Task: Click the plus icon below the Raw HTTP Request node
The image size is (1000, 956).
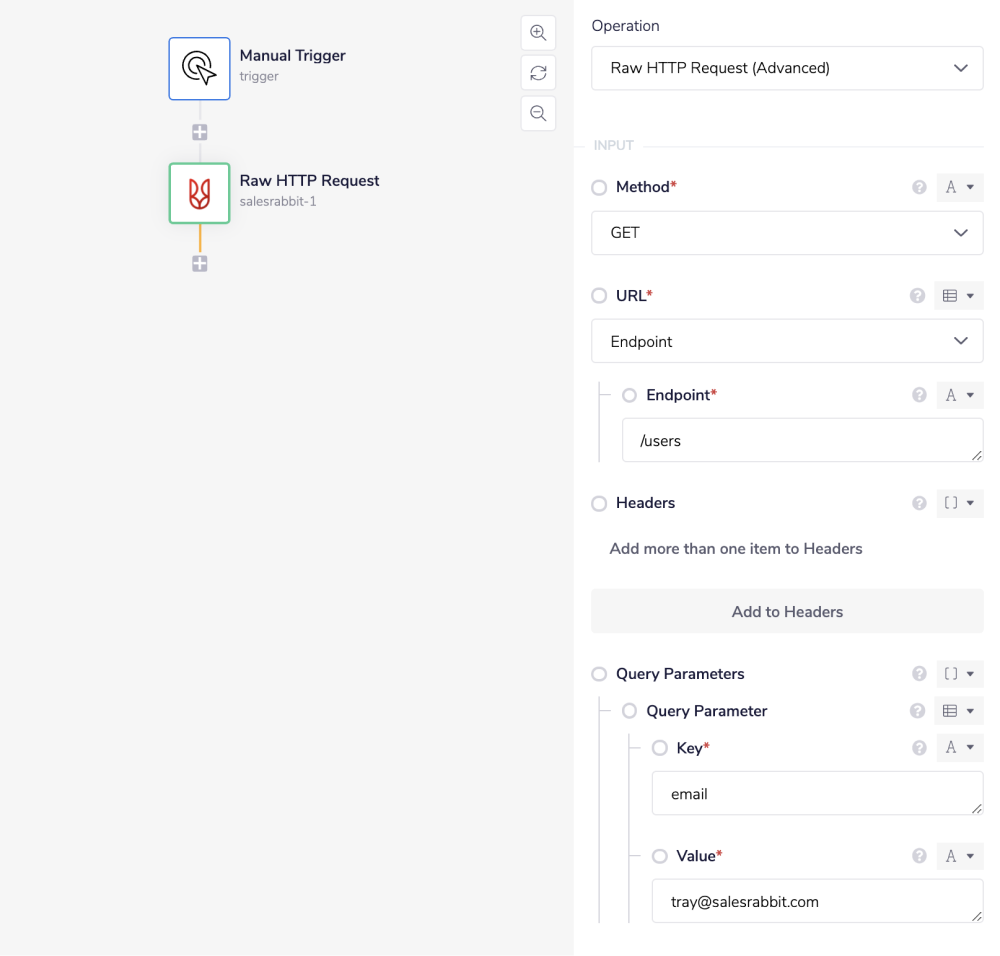Action: [x=200, y=263]
